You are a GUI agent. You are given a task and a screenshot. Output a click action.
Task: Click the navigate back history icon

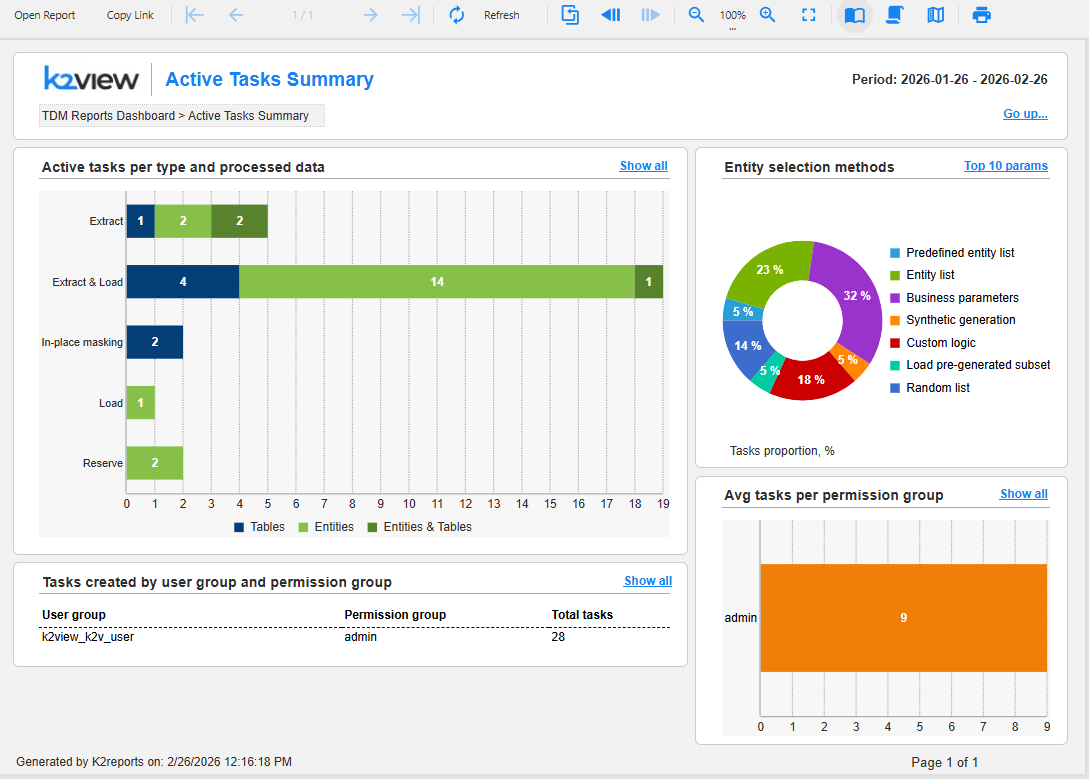pos(610,15)
